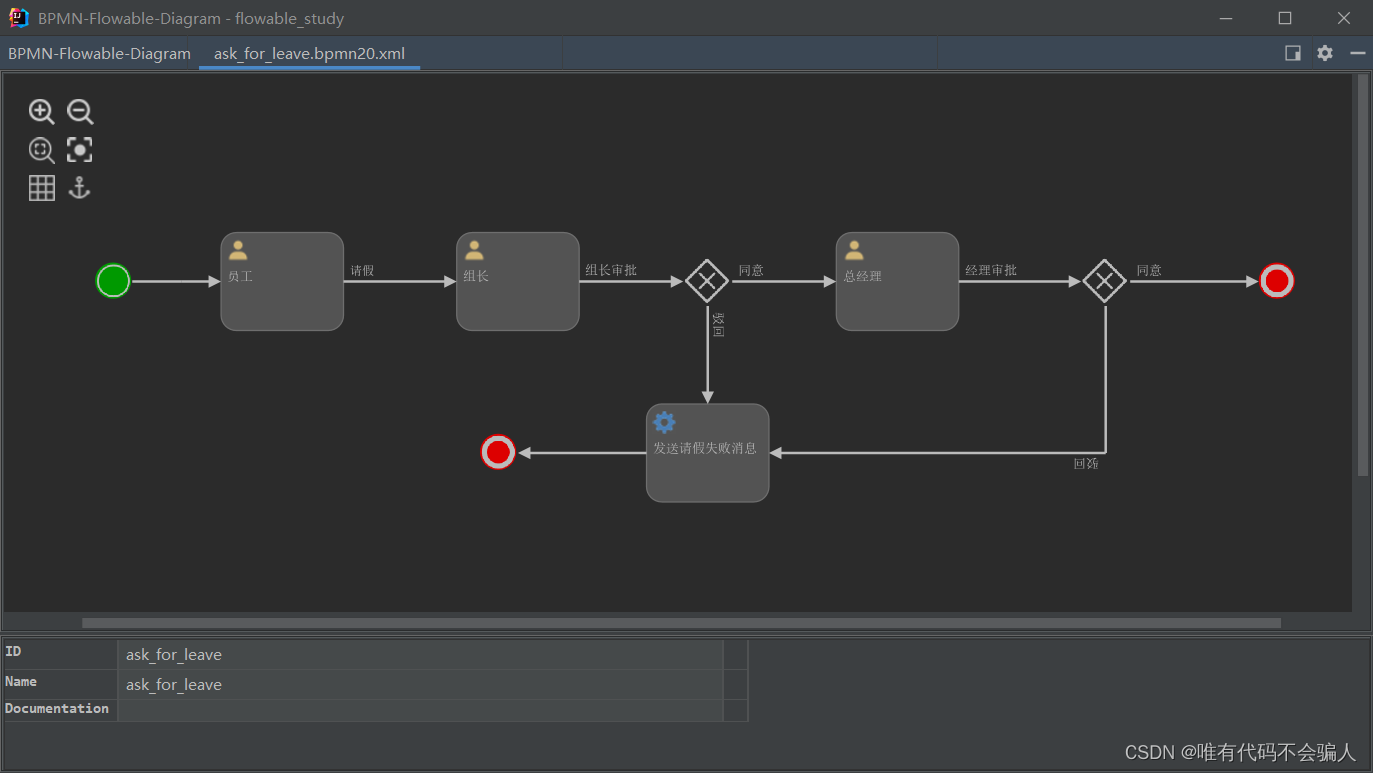The image size is (1373, 773).
Task: Fit the diagram content to the view
Action: (80, 150)
